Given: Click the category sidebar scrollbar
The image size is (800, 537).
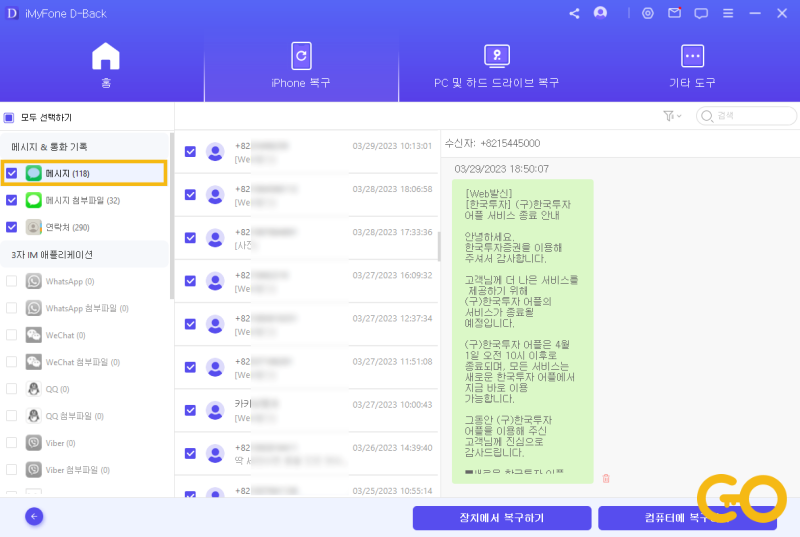Looking at the screenshot, I should point(172,216).
